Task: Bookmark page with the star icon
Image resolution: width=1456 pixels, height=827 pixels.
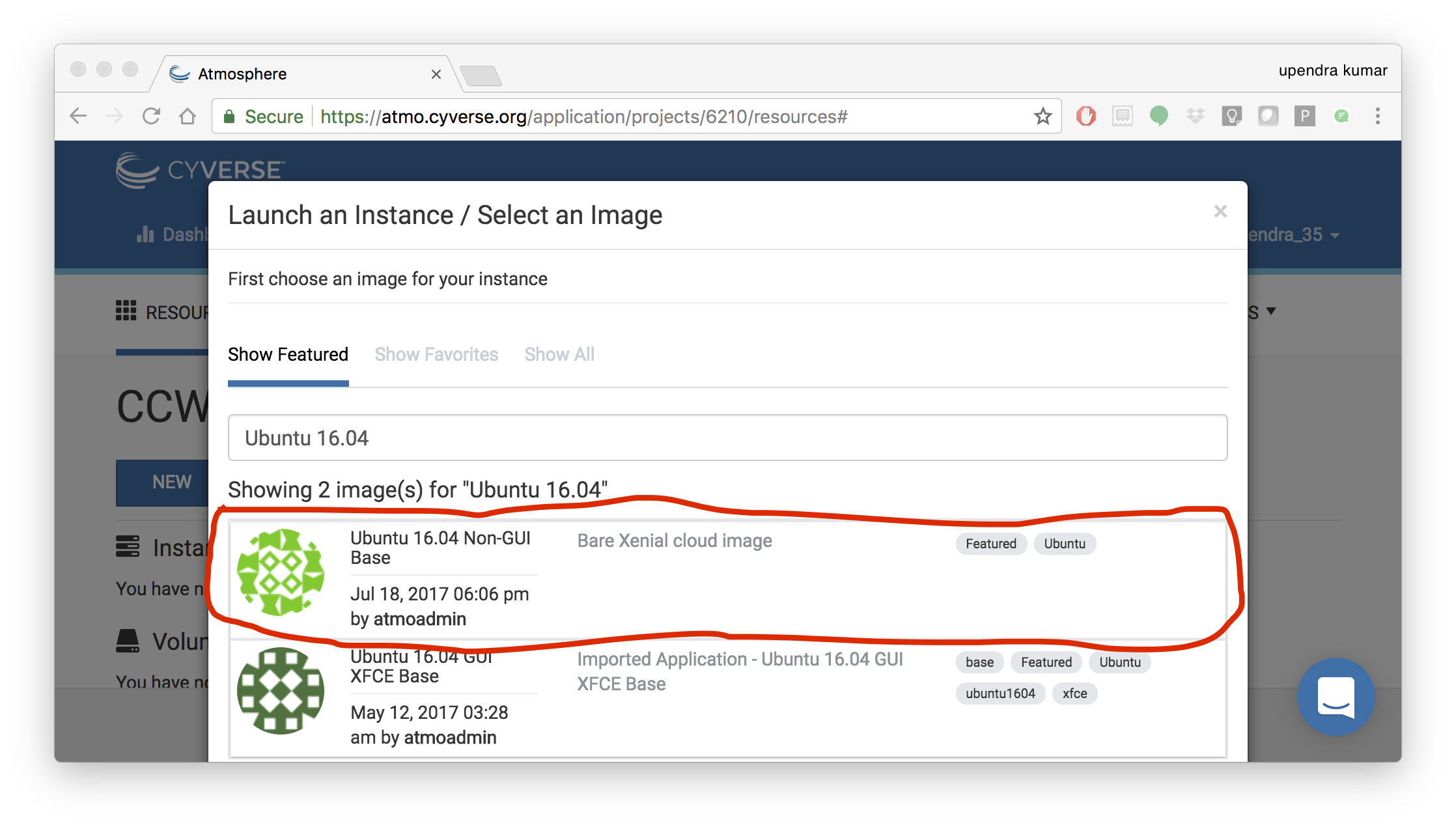Action: 1043,117
